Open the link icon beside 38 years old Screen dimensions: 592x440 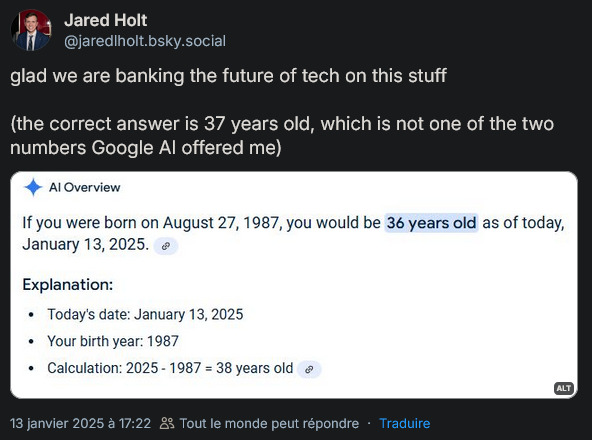click(x=309, y=369)
